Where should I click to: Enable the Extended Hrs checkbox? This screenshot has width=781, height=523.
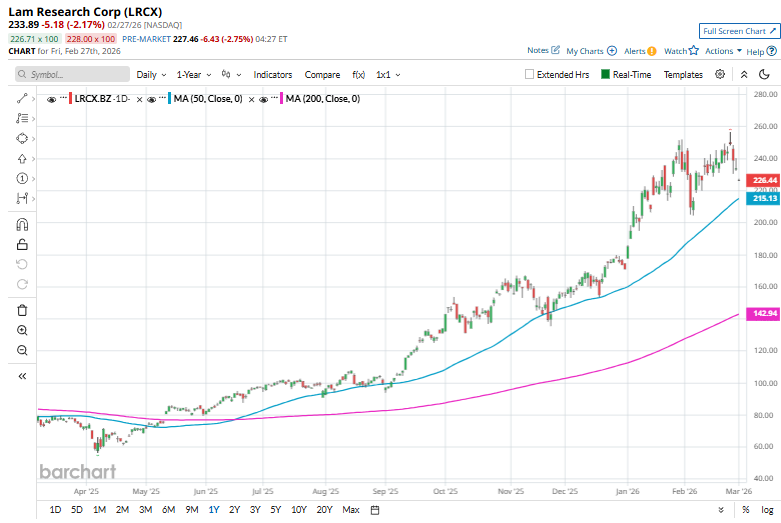tap(530, 74)
